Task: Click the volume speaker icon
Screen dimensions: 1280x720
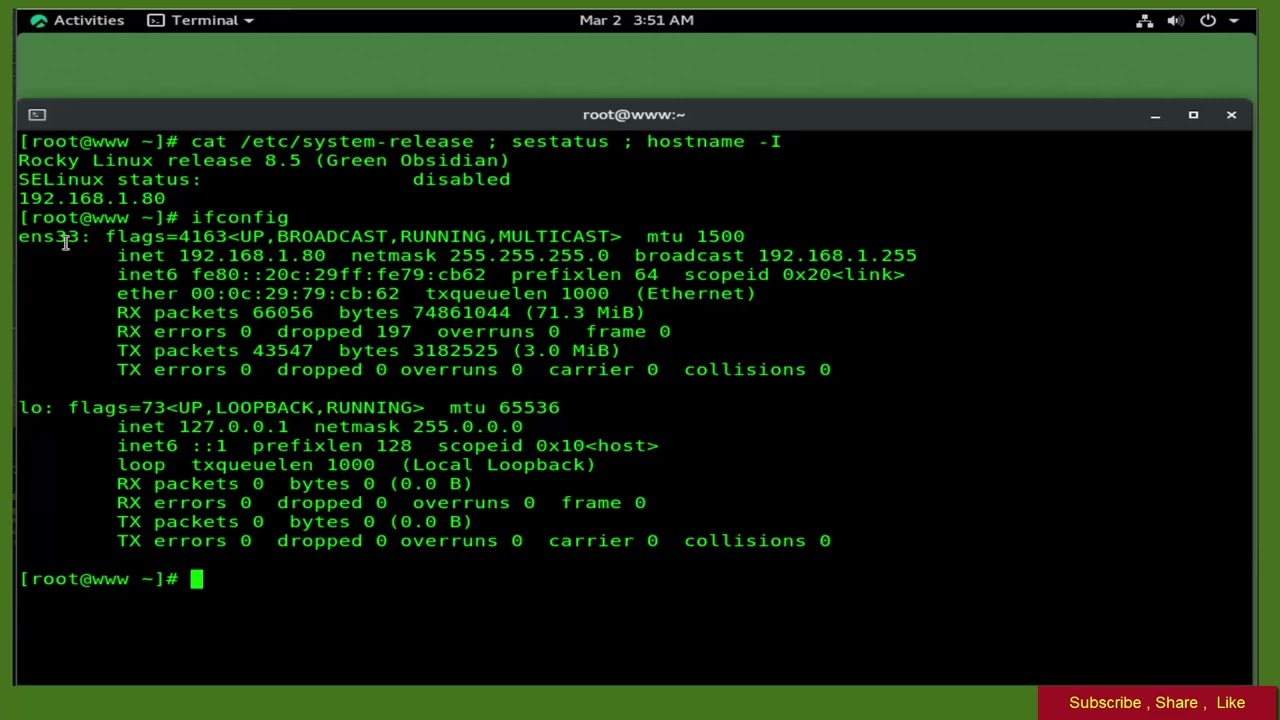Action: 1176,20
